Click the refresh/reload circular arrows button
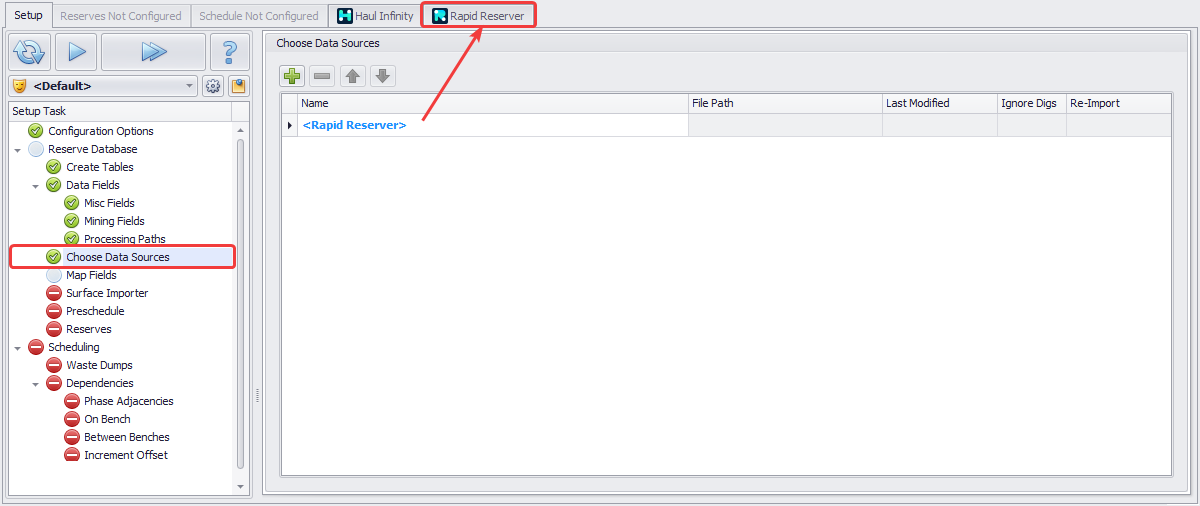 pyautogui.click(x=30, y=52)
